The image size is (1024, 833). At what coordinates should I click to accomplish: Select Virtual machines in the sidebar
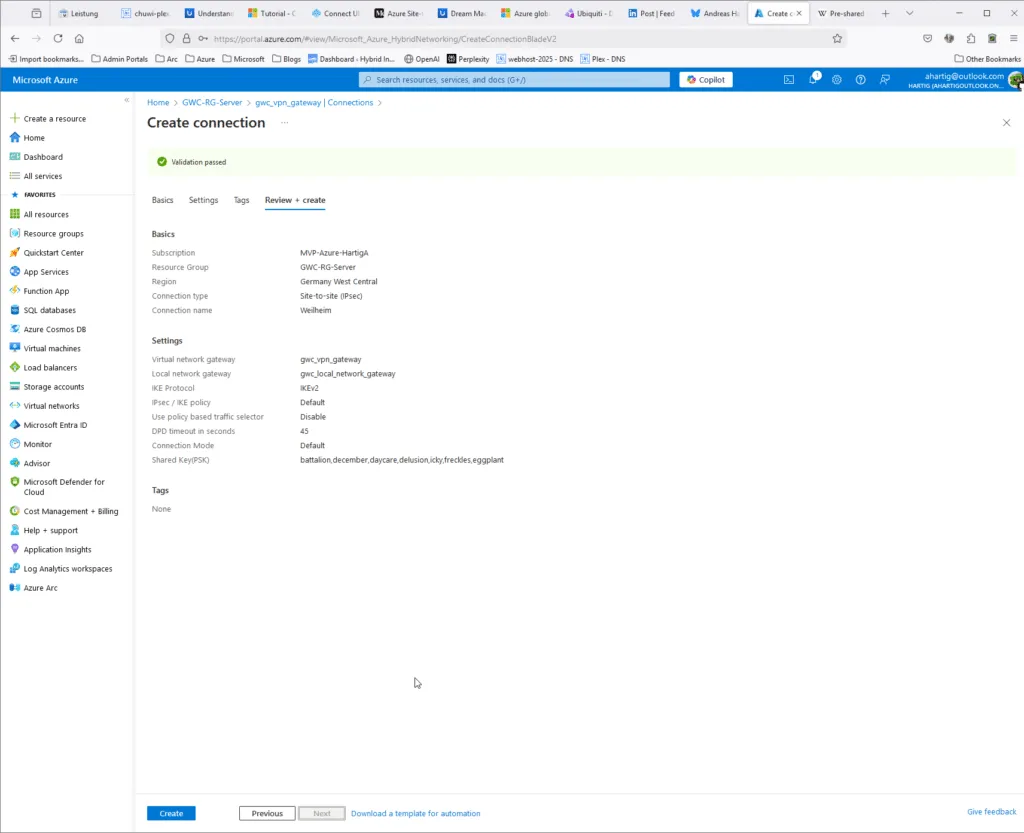[x=55, y=348]
